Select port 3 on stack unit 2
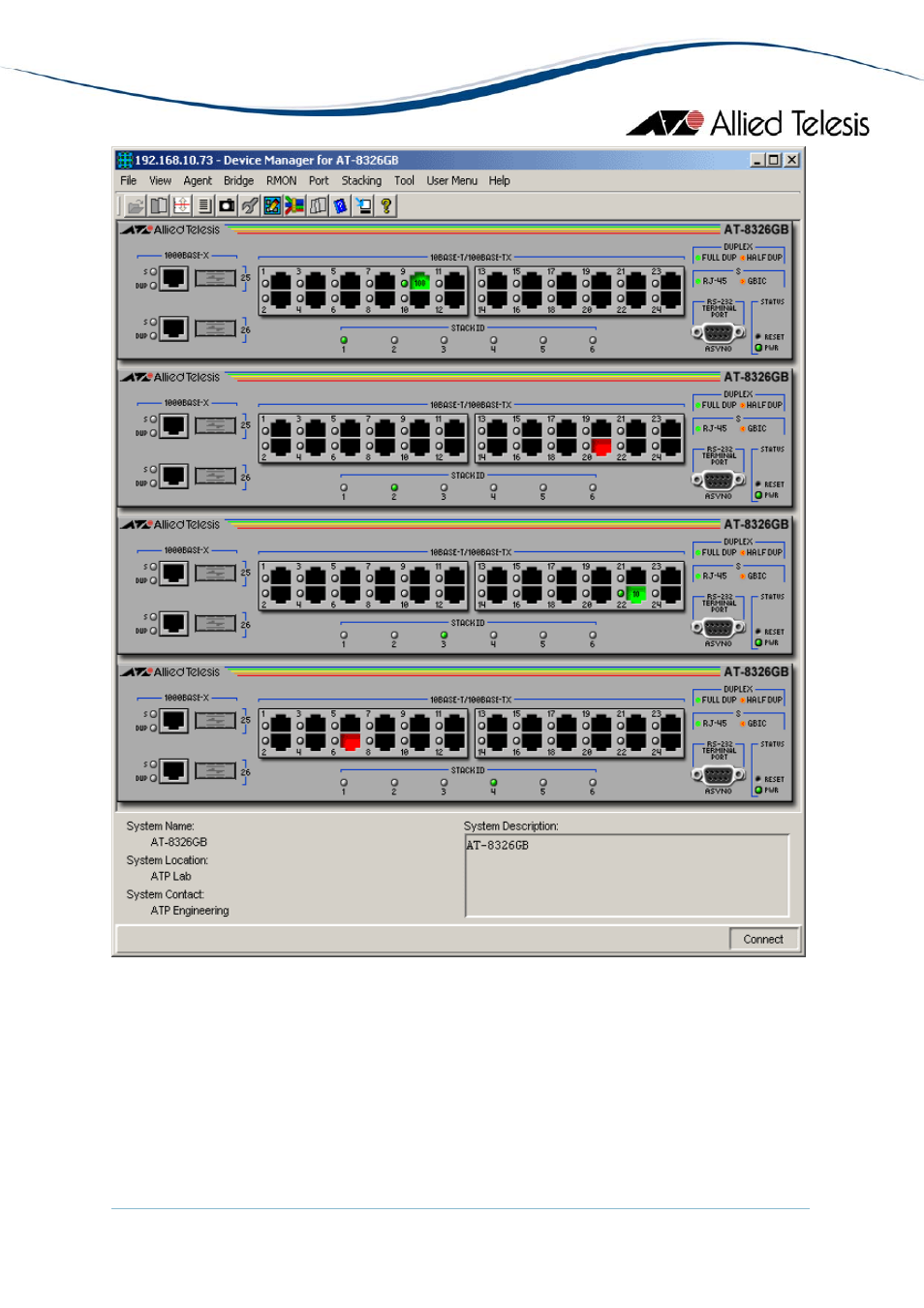Screen dimensions: 924x1308 click(x=316, y=429)
